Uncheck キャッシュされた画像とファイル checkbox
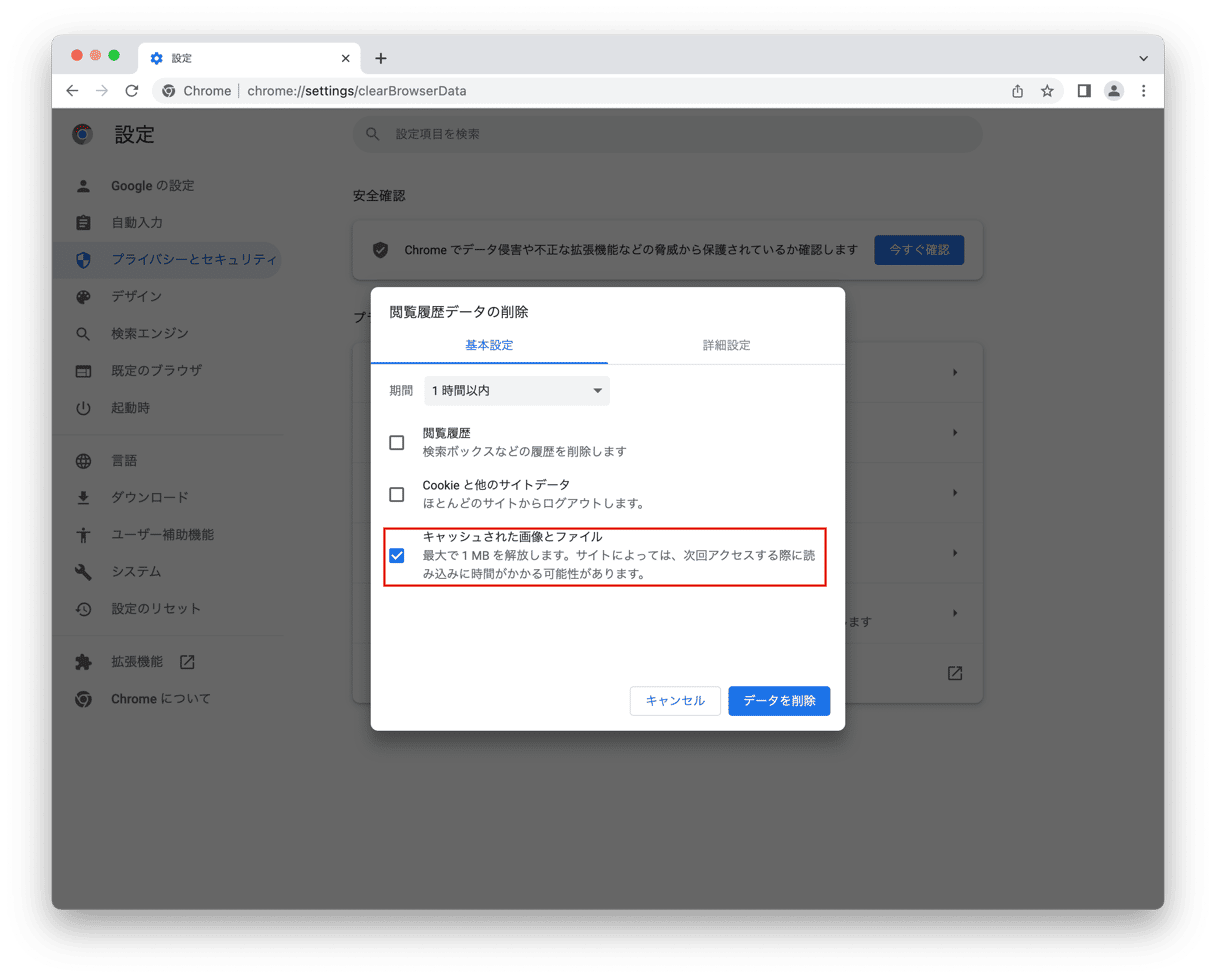This screenshot has height=978, width=1216. pos(397,556)
